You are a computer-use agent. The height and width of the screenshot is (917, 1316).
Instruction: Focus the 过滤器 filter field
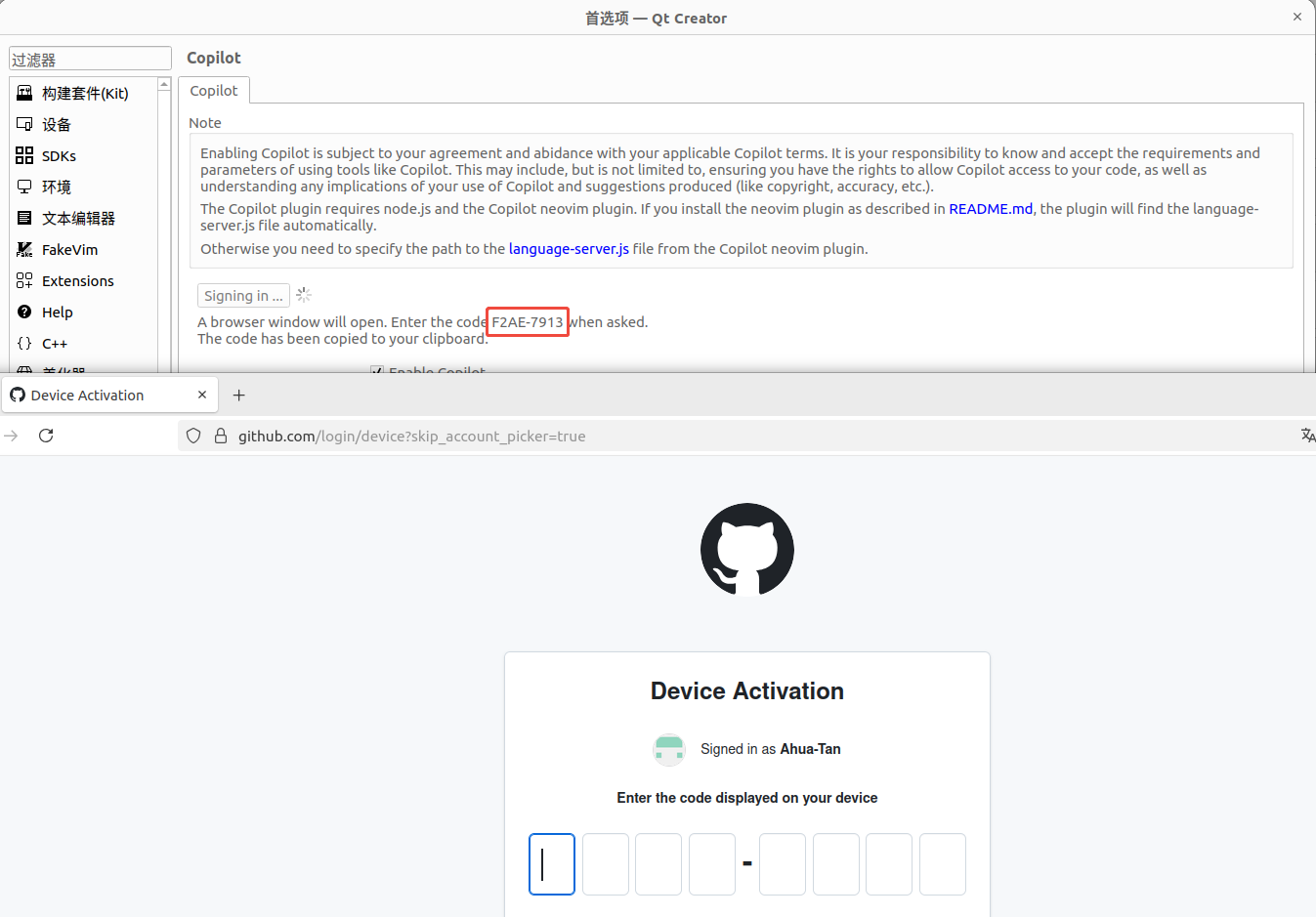pos(90,59)
